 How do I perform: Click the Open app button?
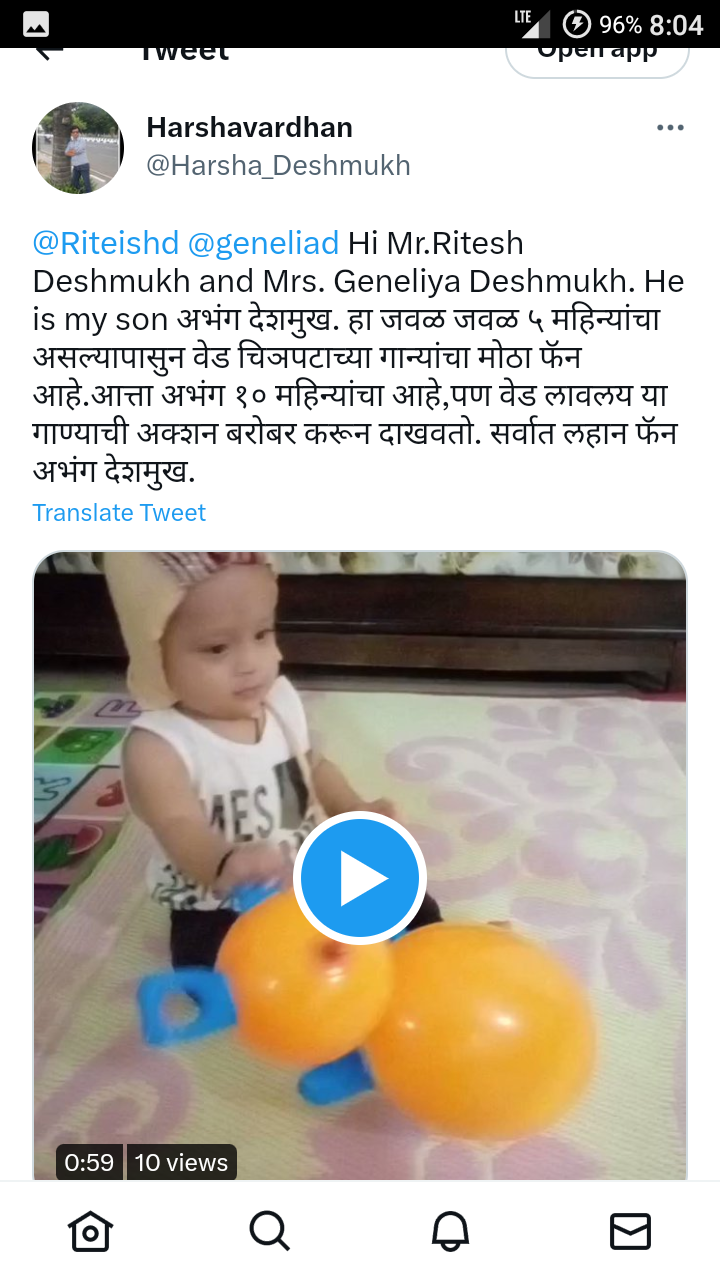(597, 58)
